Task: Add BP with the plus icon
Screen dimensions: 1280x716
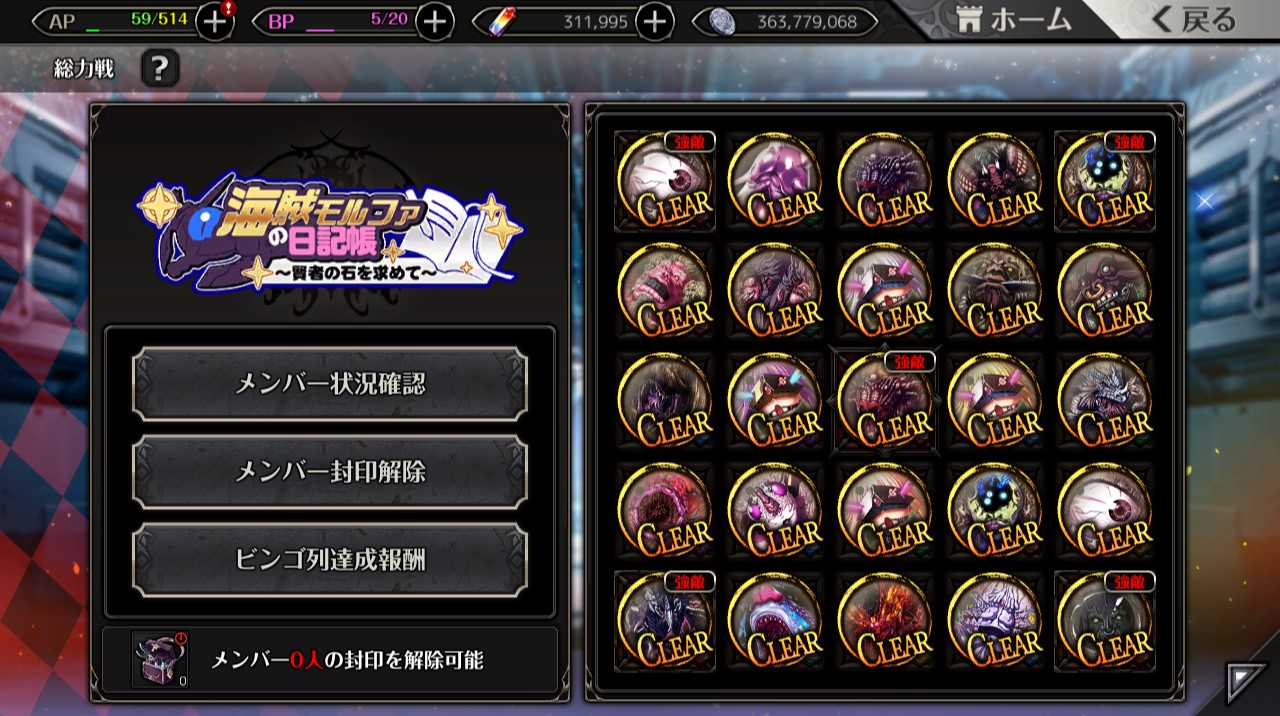Action: click(434, 21)
